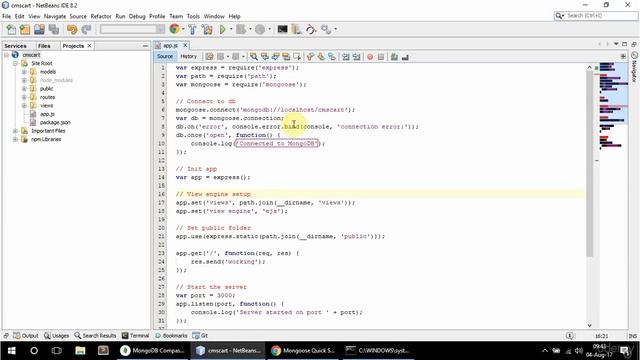Switch to the Files tab
The height and width of the screenshot is (360, 640).
(x=44, y=46)
